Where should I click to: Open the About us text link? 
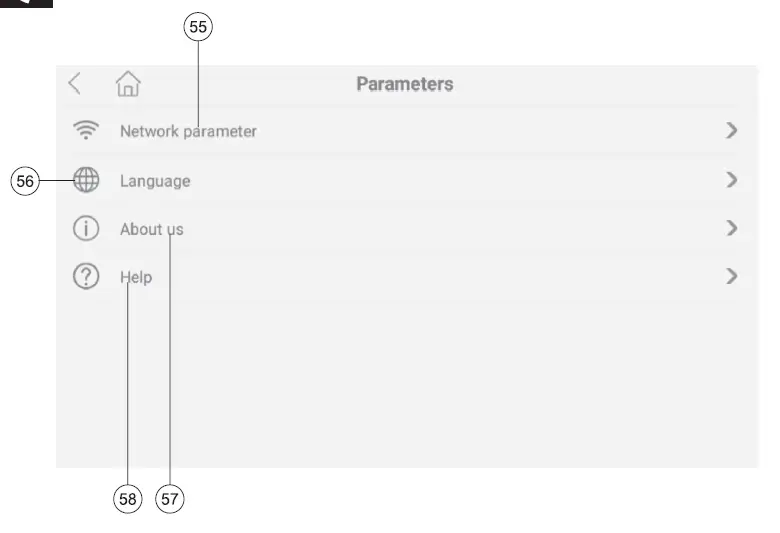pos(151,229)
